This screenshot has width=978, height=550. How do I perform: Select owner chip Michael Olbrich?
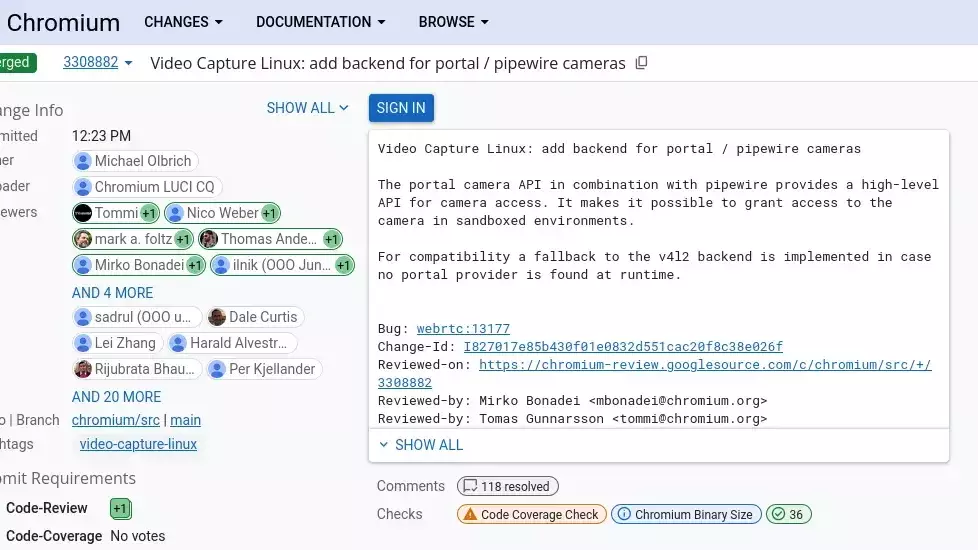pyautogui.click(x=135, y=161)
